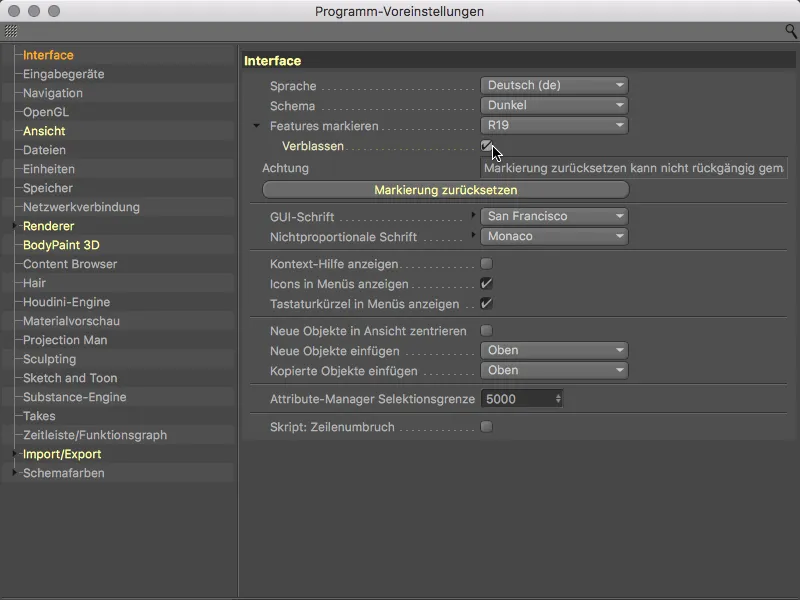
Task: Select Netzwerkverbindung in the sidebar
Action: click(x=81, y=207)
